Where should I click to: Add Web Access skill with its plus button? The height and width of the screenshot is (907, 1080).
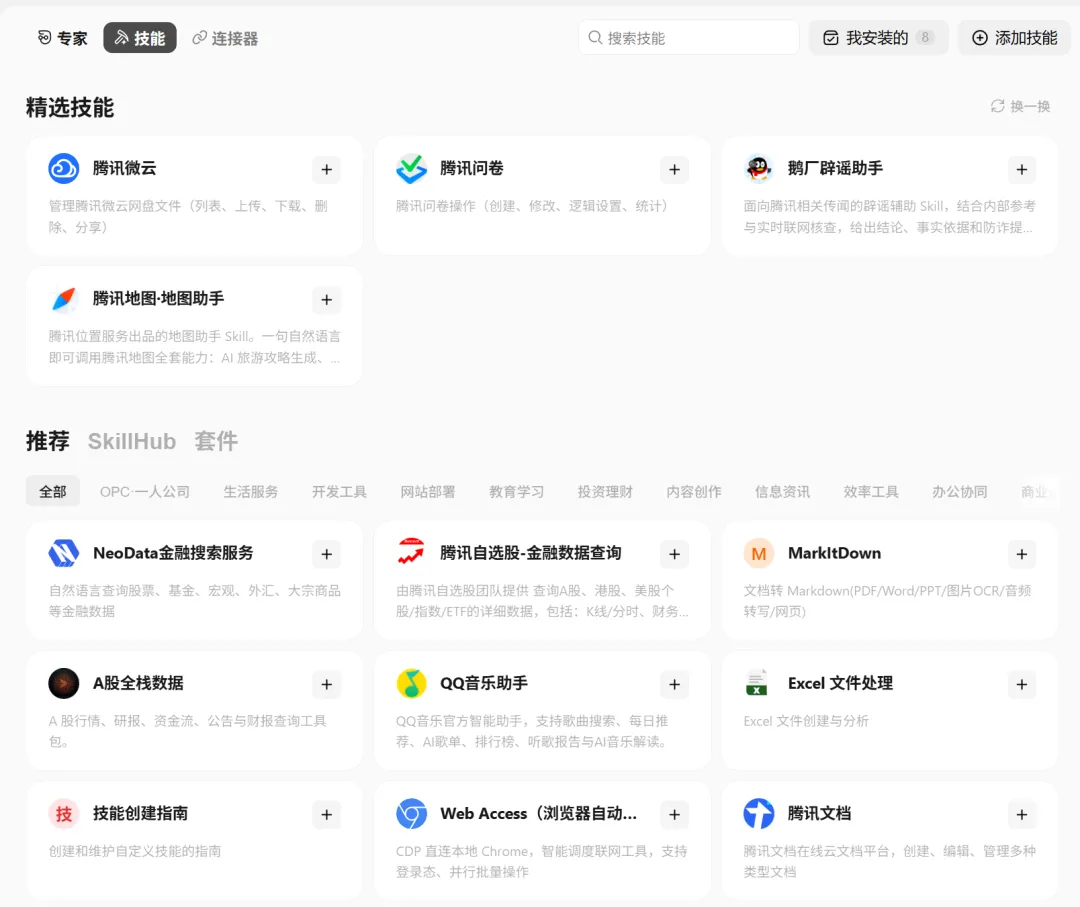674,814
